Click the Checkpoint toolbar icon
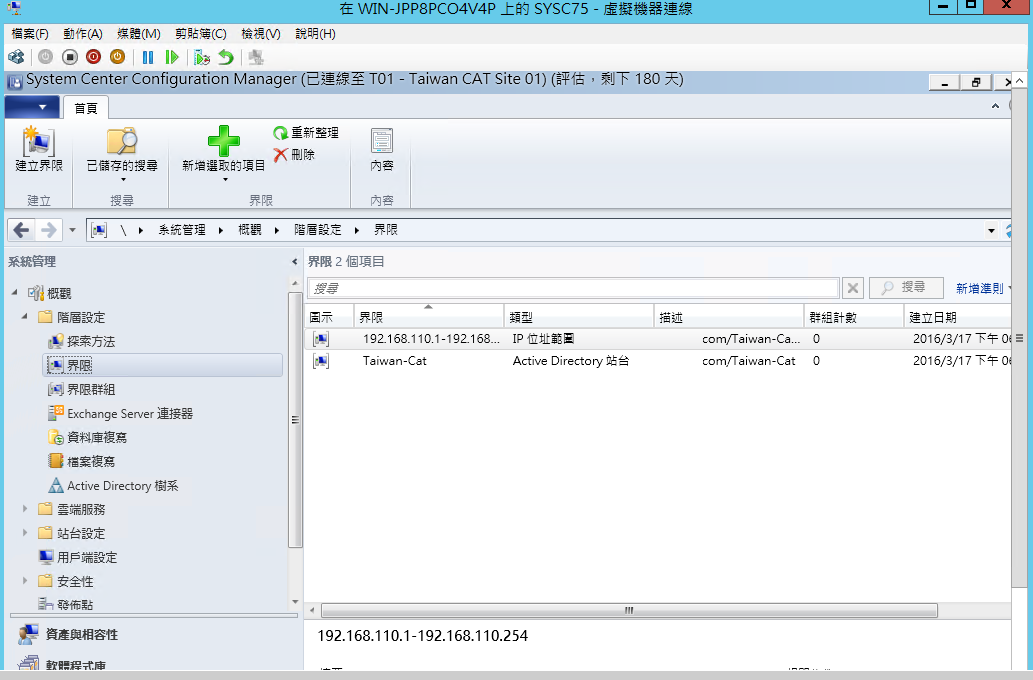Viewport: 1033px width, 680px height. tap(202, 57)
